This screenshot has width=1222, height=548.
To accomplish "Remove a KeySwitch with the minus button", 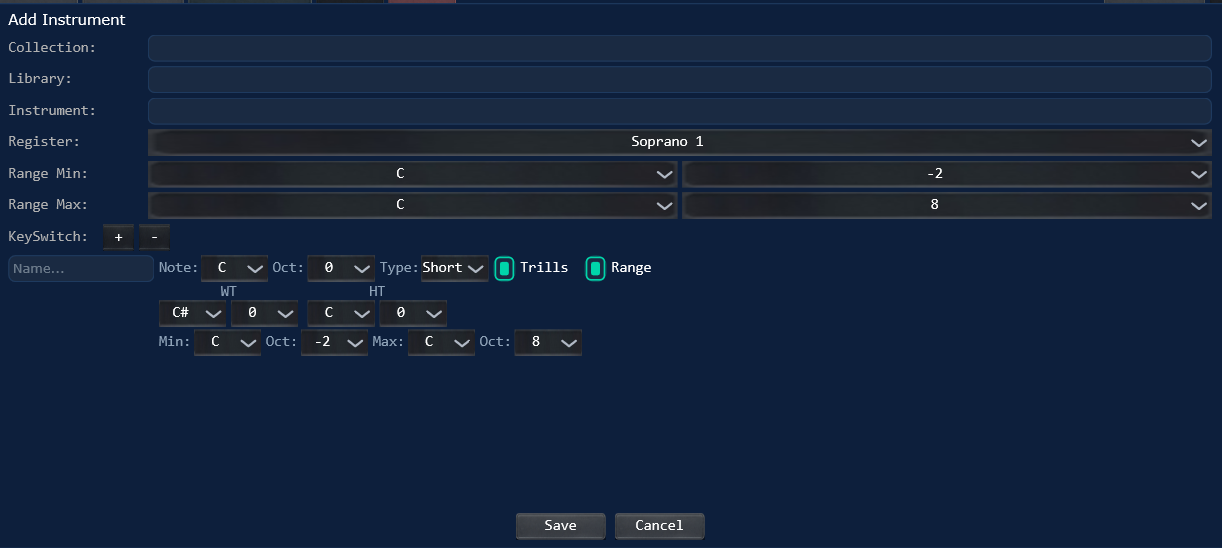I will click(154, 237).
